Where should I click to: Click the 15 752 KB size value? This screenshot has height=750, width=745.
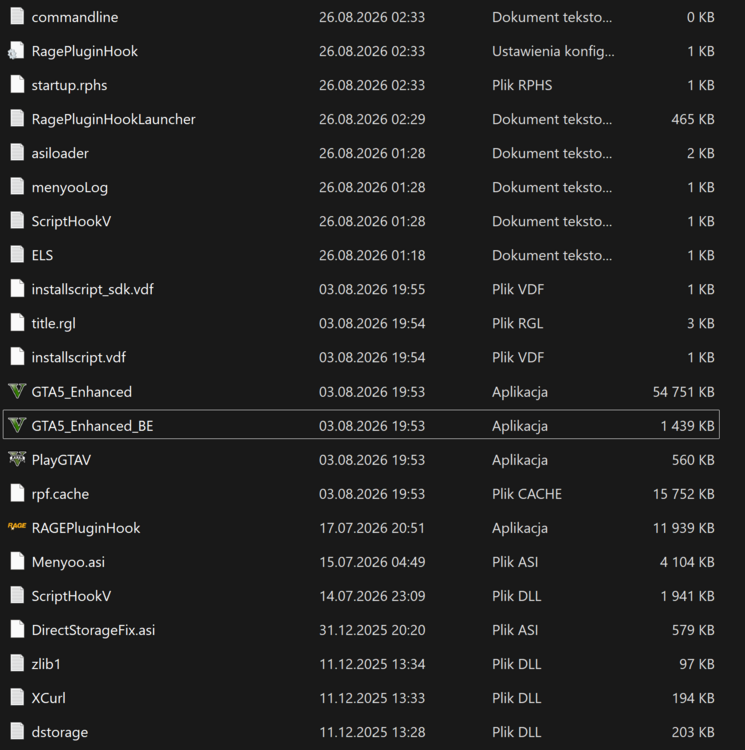pos(684,494)
